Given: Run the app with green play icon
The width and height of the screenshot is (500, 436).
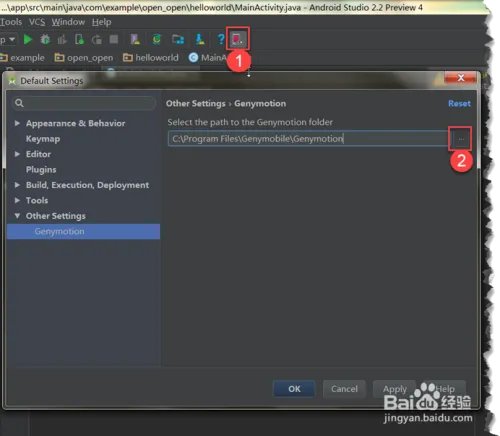Looking at the screenshot, I should point(28,40).
